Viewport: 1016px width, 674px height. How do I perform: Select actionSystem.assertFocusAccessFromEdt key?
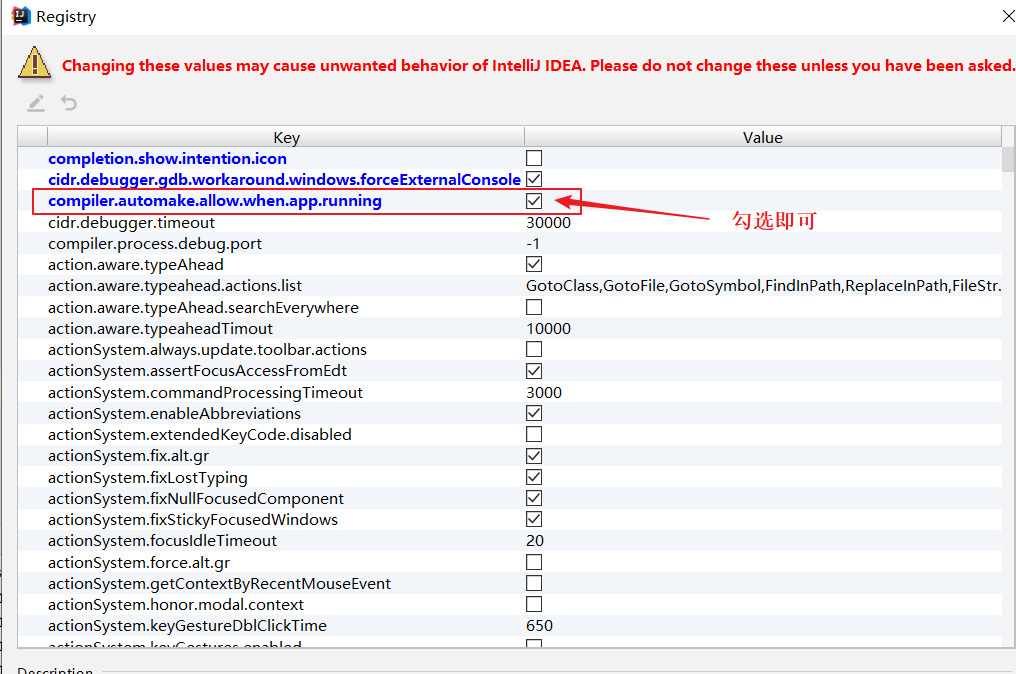pyautogui.click(x=197, y=371)
